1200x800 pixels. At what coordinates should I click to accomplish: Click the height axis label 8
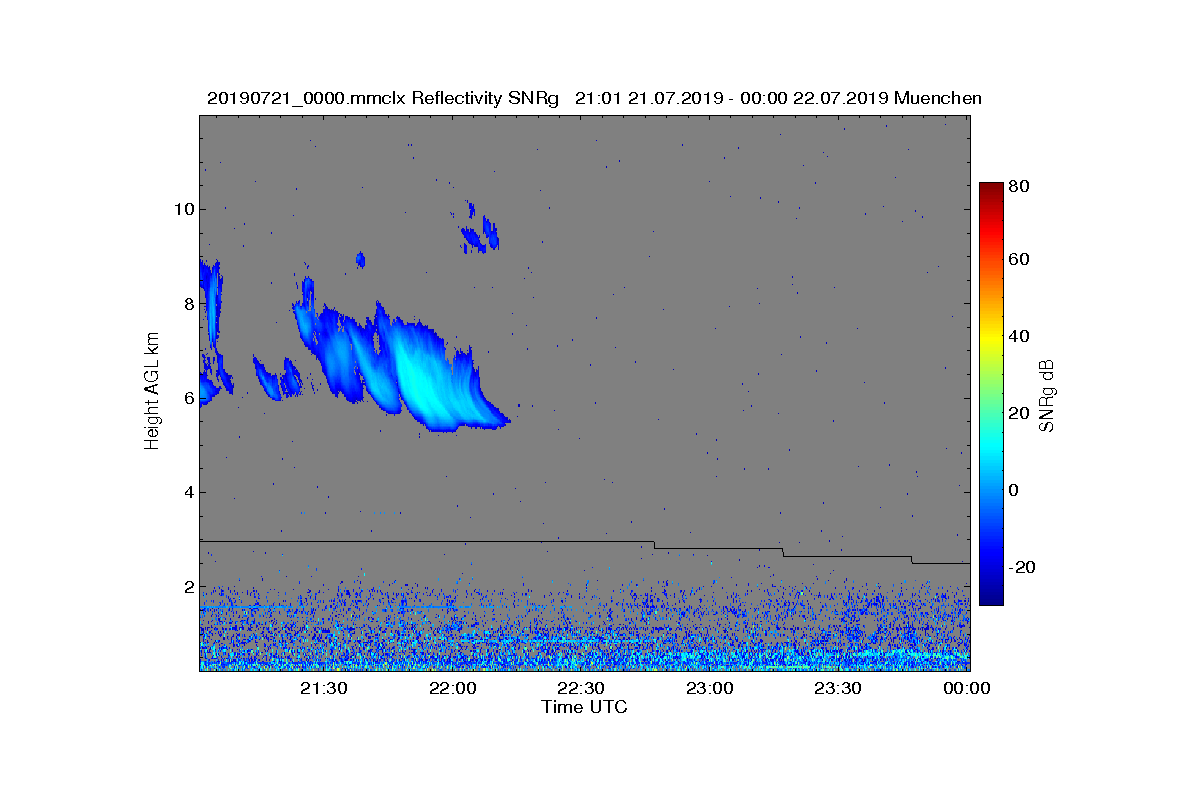point(188,303)
